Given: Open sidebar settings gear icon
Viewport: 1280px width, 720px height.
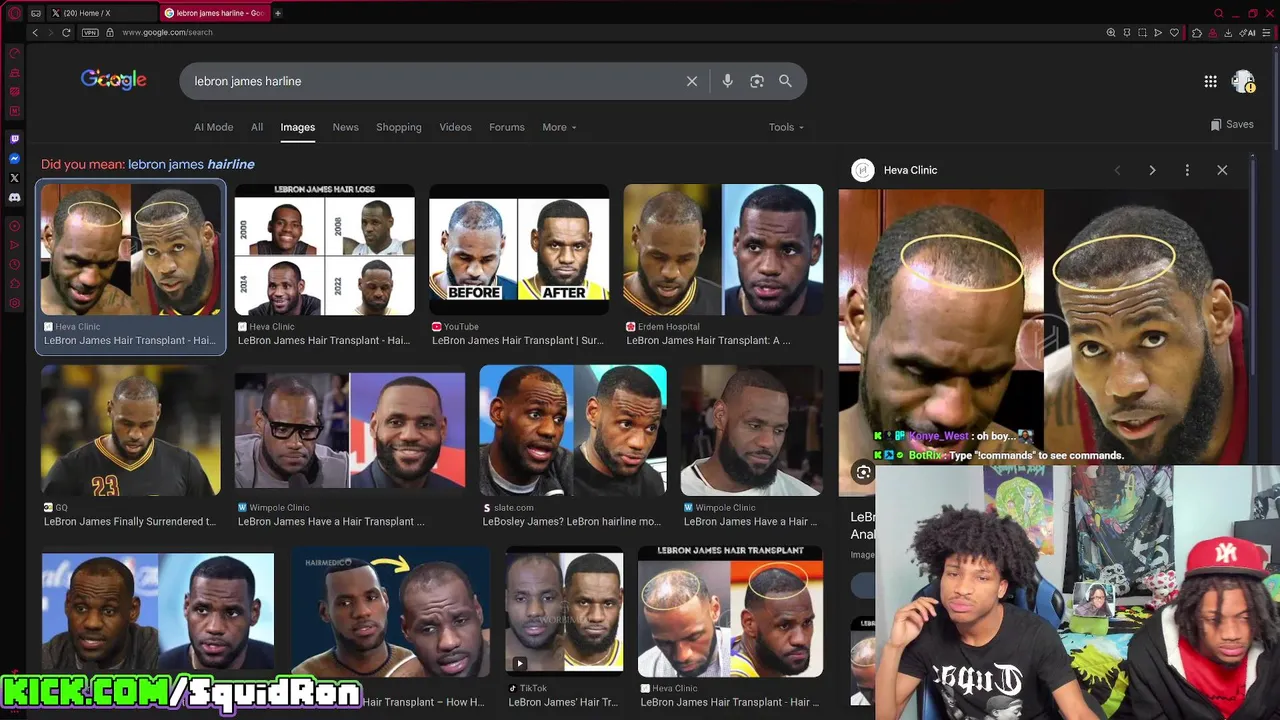Looking at the screenshot, I should [14, 303].
